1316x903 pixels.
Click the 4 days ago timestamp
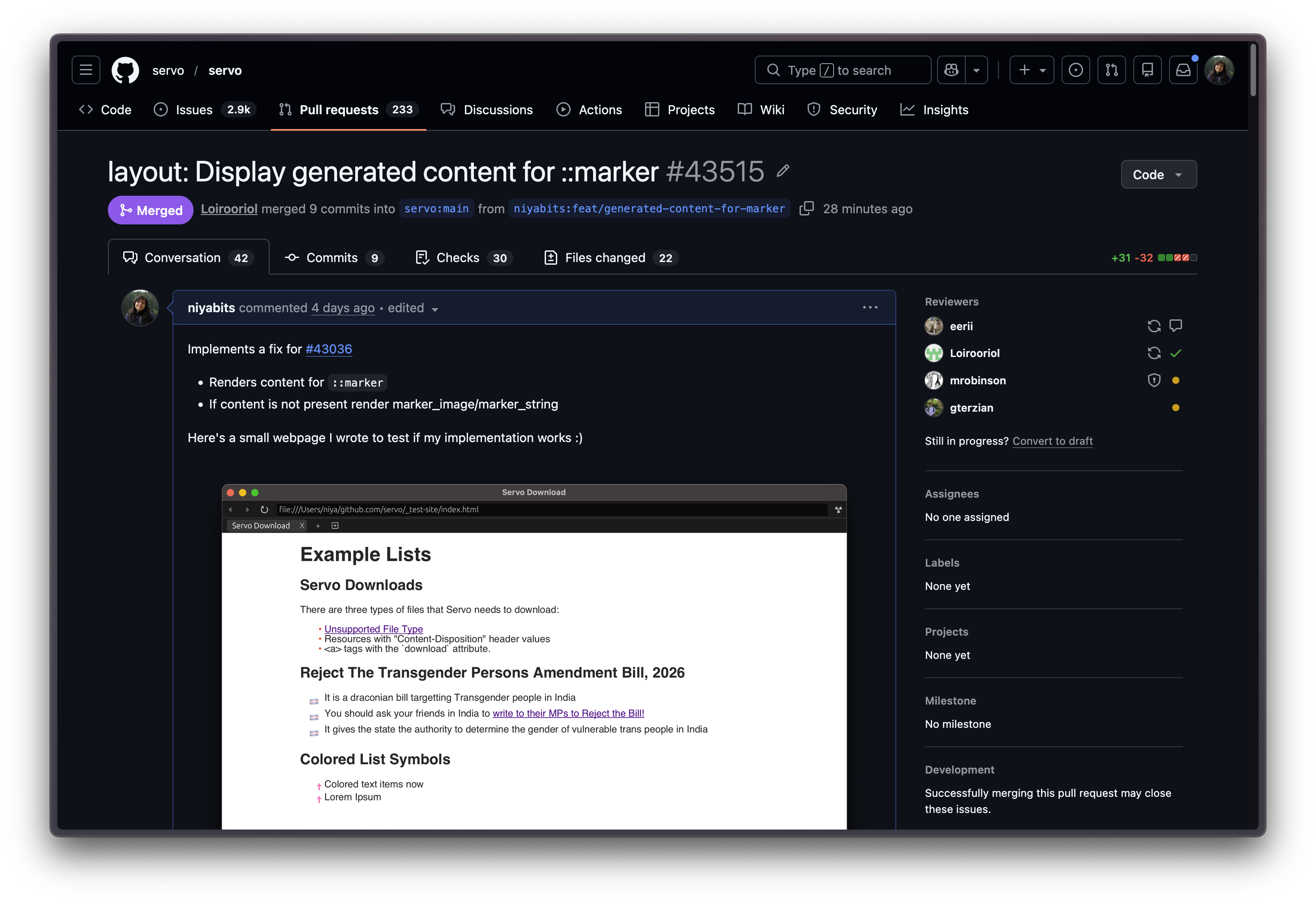[x=343, y=307]
